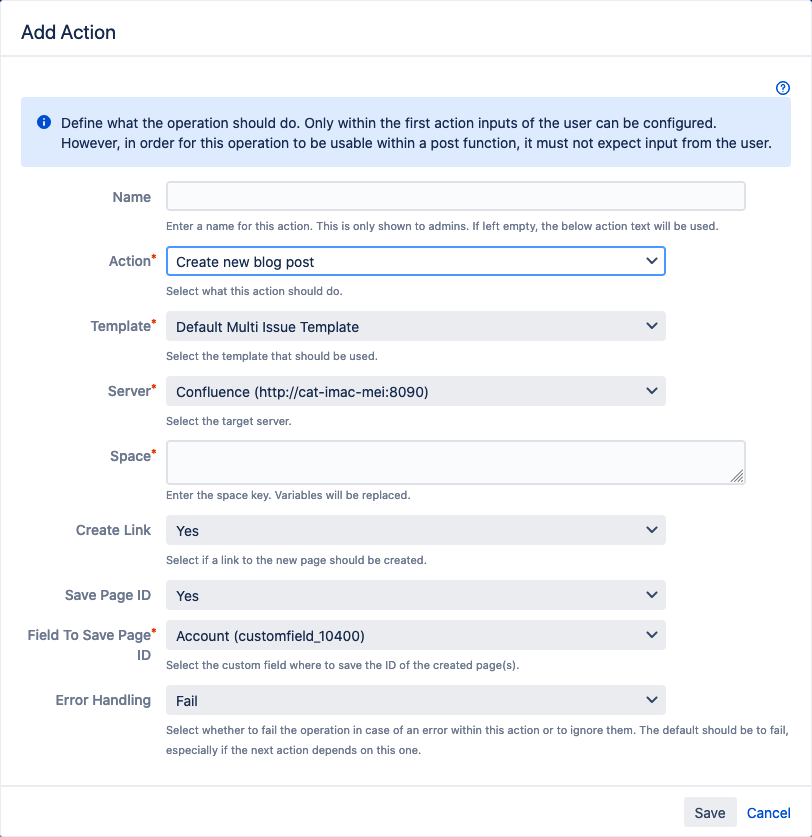Open the Server dropdown

(415, 392)
